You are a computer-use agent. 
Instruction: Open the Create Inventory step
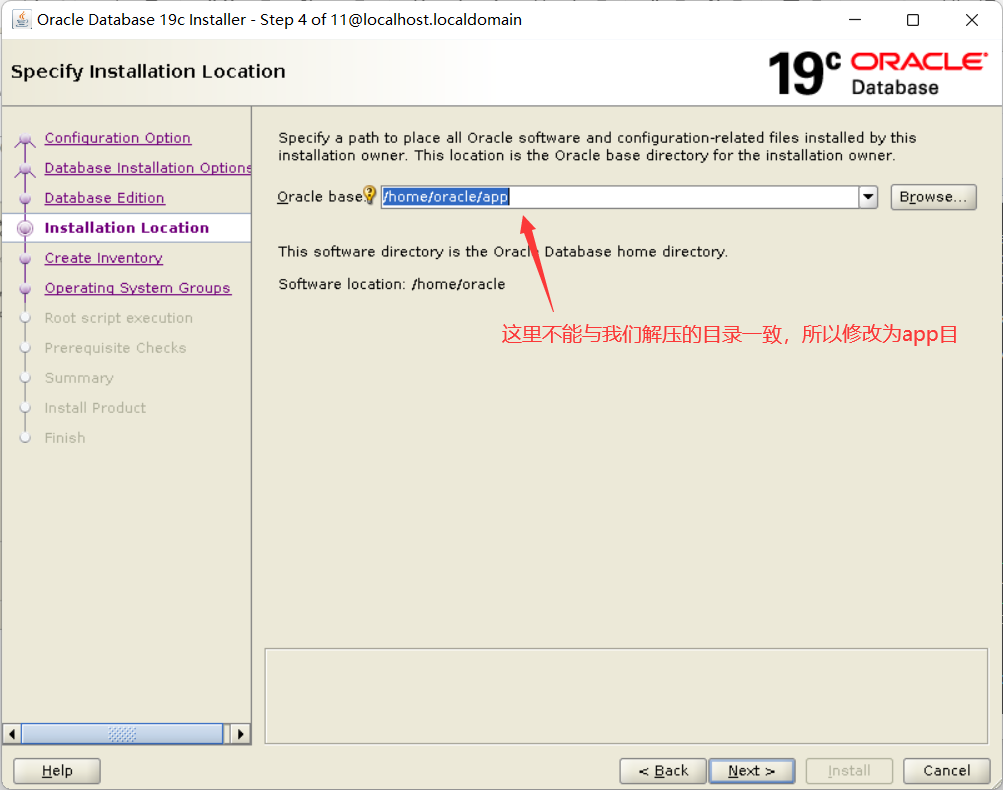coord(104,258)
